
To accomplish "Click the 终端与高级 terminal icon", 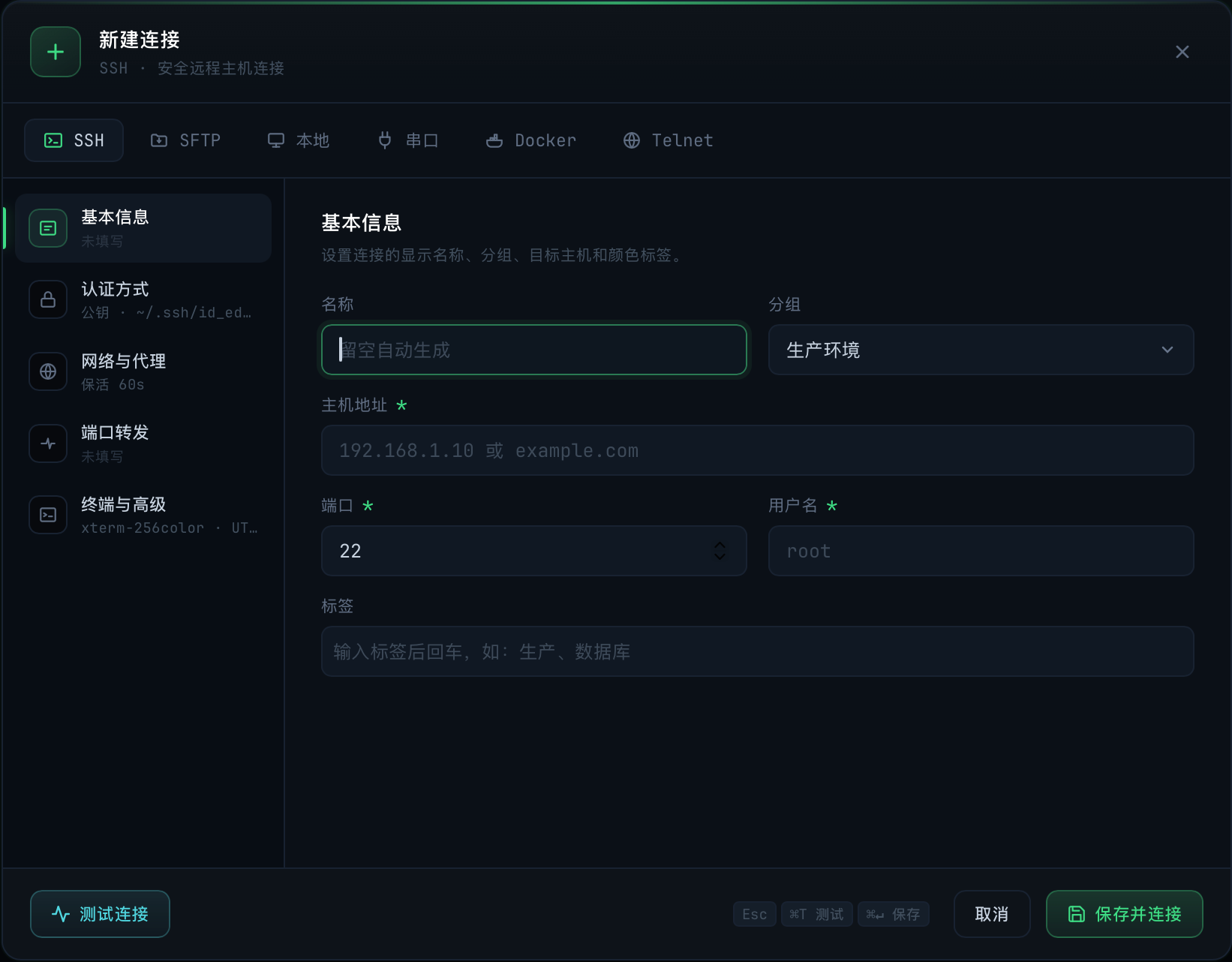I will tap(48, 515).
